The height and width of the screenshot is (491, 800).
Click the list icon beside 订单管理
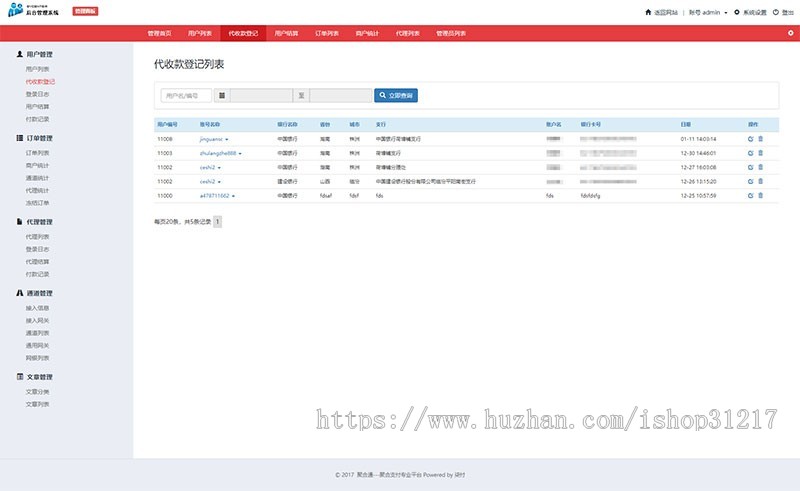[x=19, y=138]
